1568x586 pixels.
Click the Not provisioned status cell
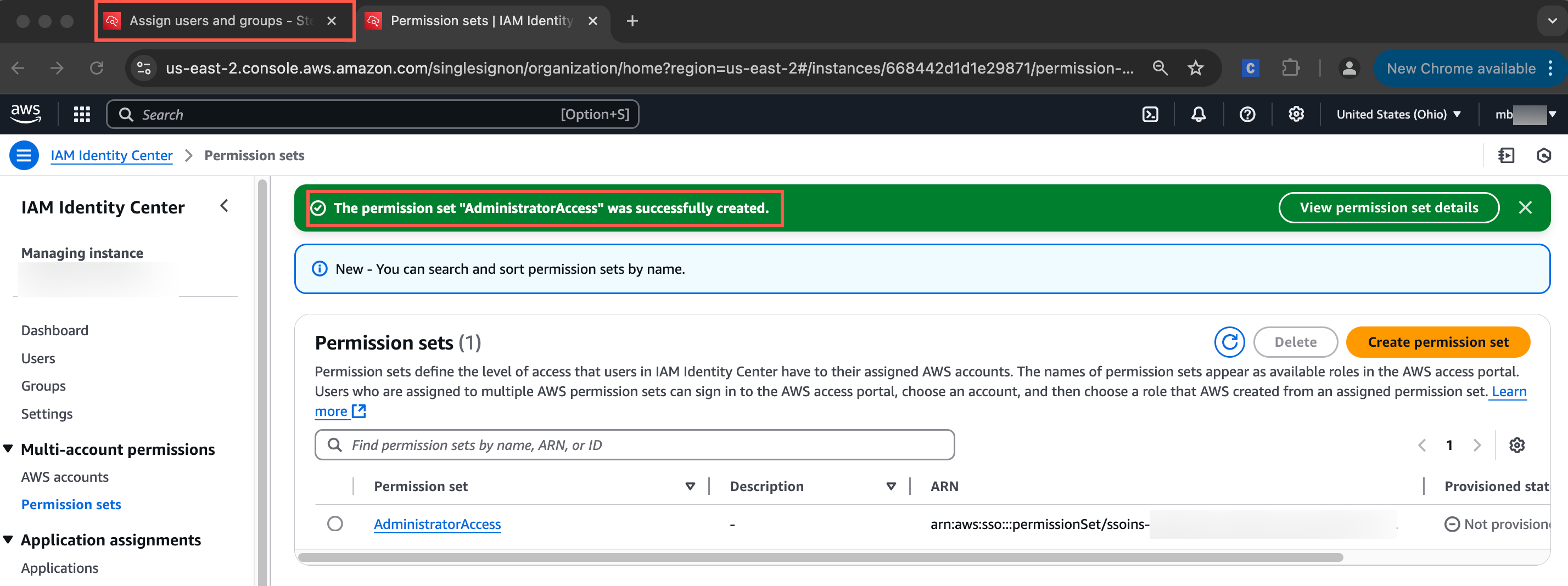[1497, 524]
